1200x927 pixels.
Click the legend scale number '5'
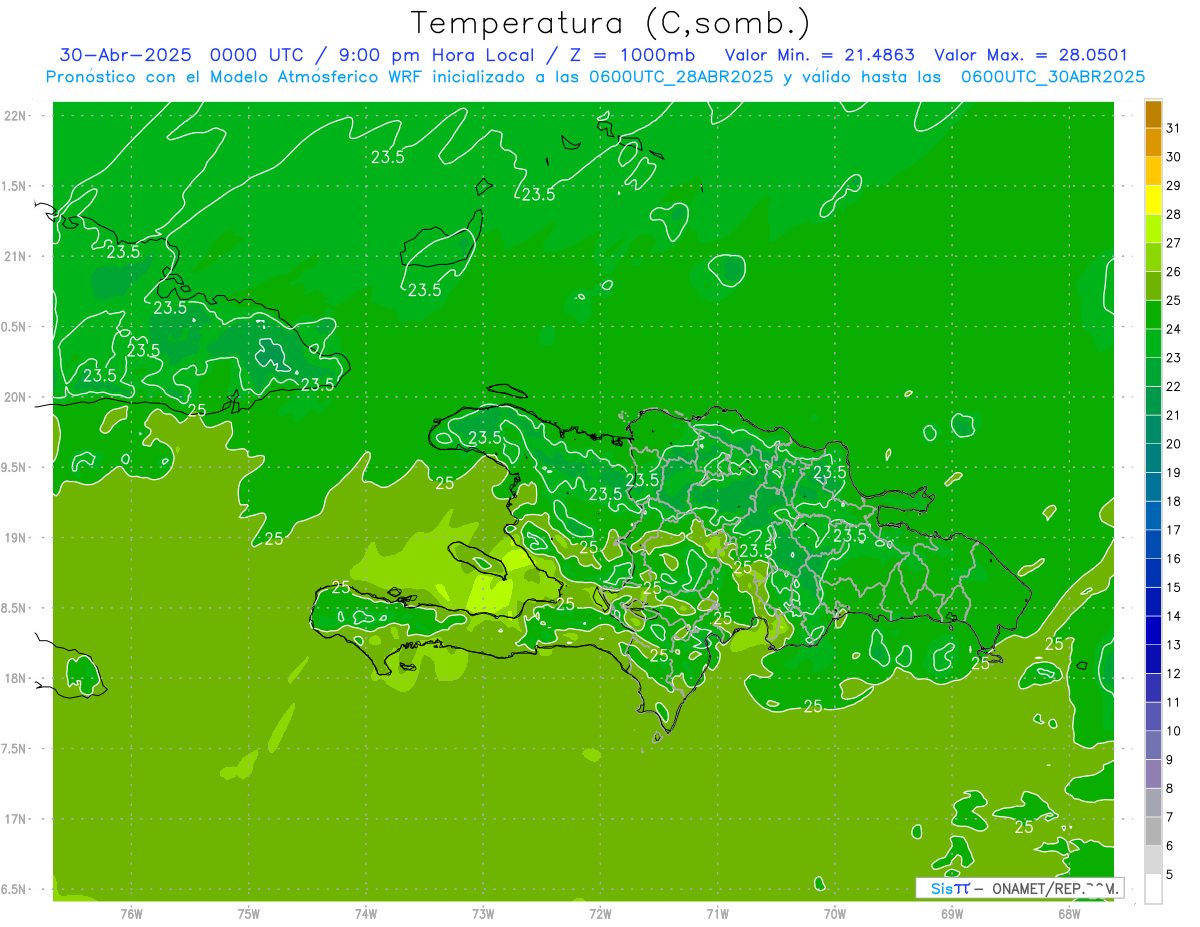1170,875
